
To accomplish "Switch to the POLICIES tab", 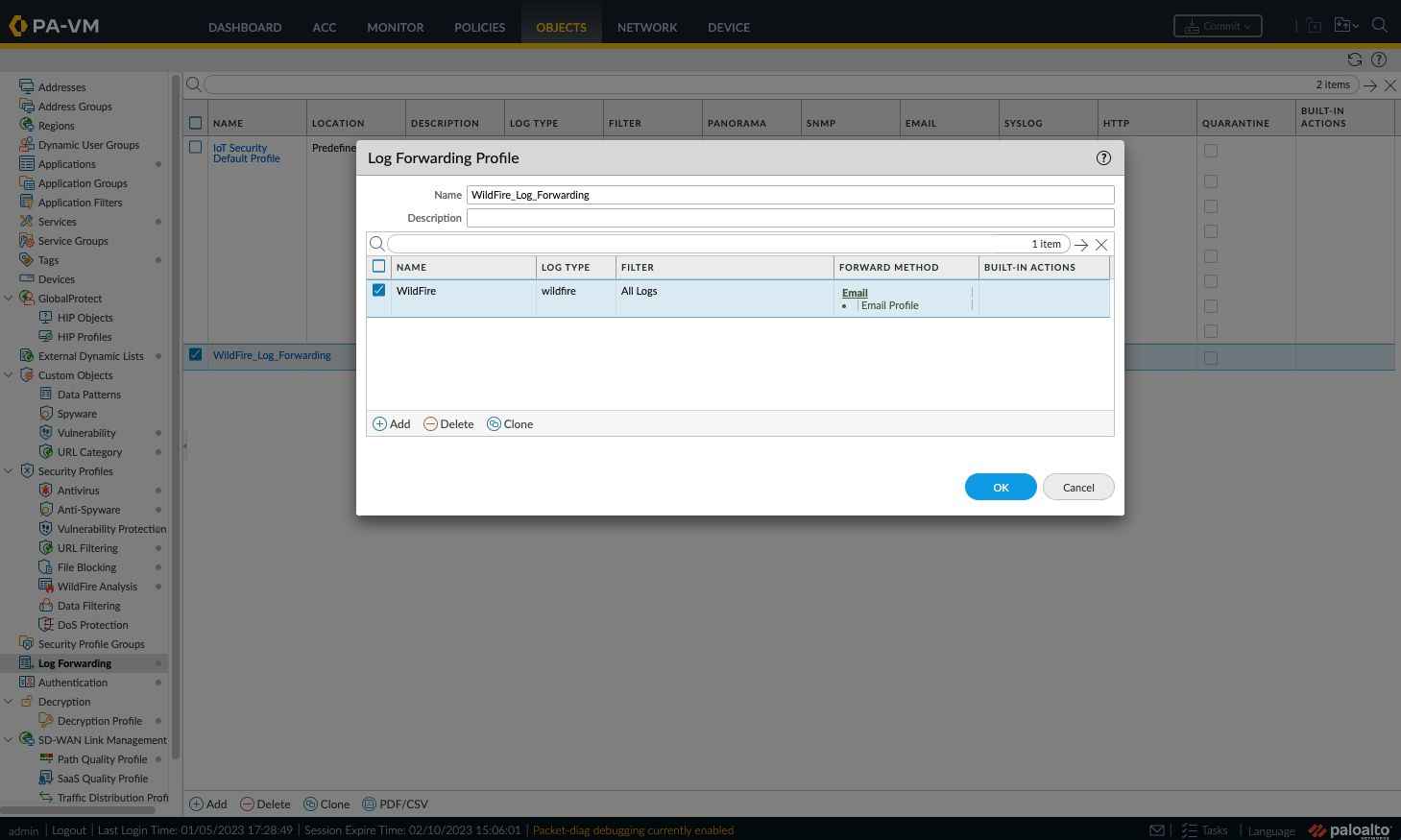I will [x=480, y=27].
